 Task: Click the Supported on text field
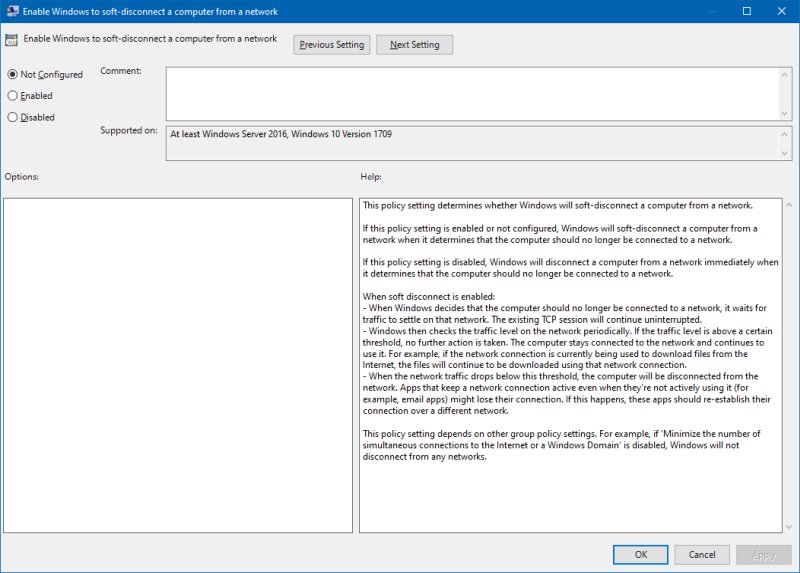point(470,142)
